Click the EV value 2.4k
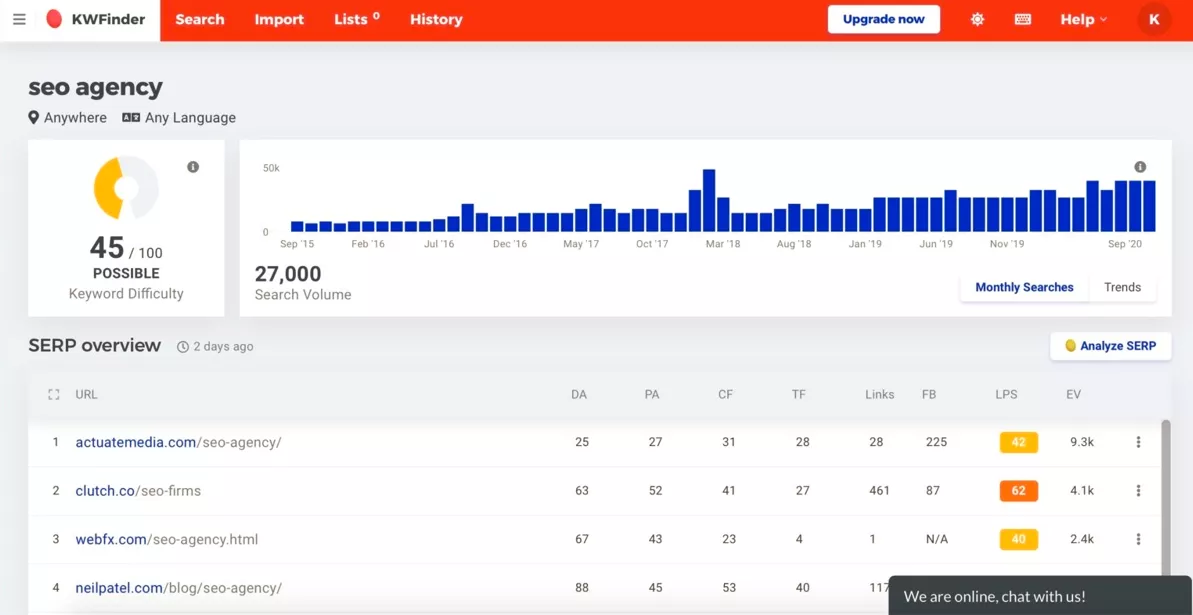The height and width of the screenshot is (615, 1193). tap(1082, 540)
